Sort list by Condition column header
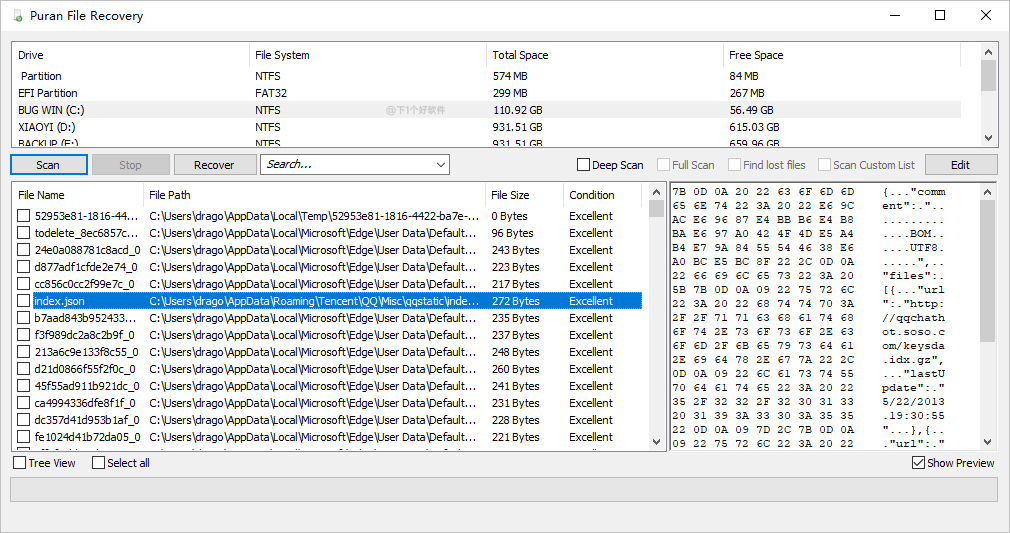1010x533 pixels. click(x=592, y=195)
